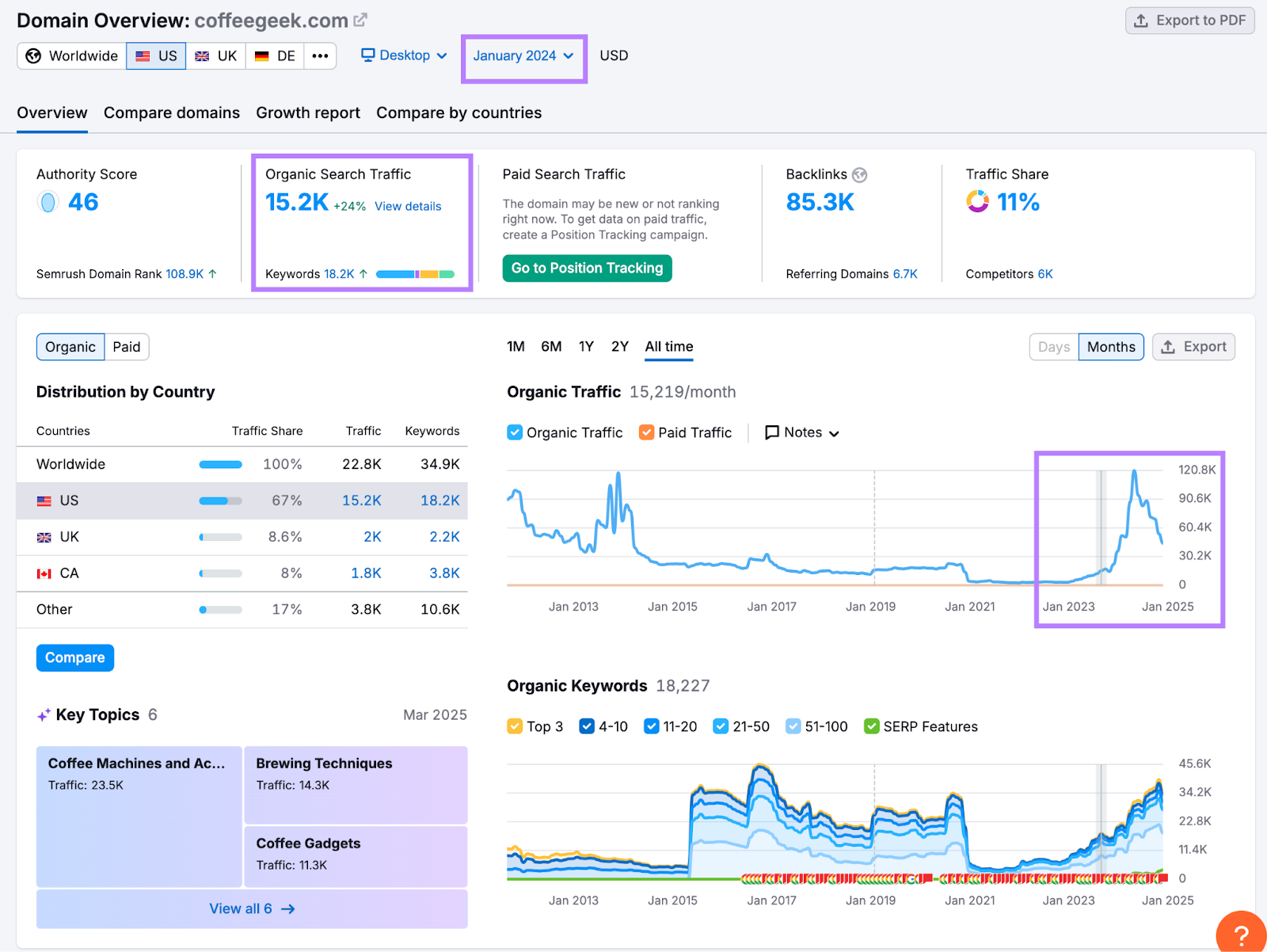This screenshot has height=952, width=1267.
Task: Expand the Notes dropdown on the chart
Action: click(801, 432)
